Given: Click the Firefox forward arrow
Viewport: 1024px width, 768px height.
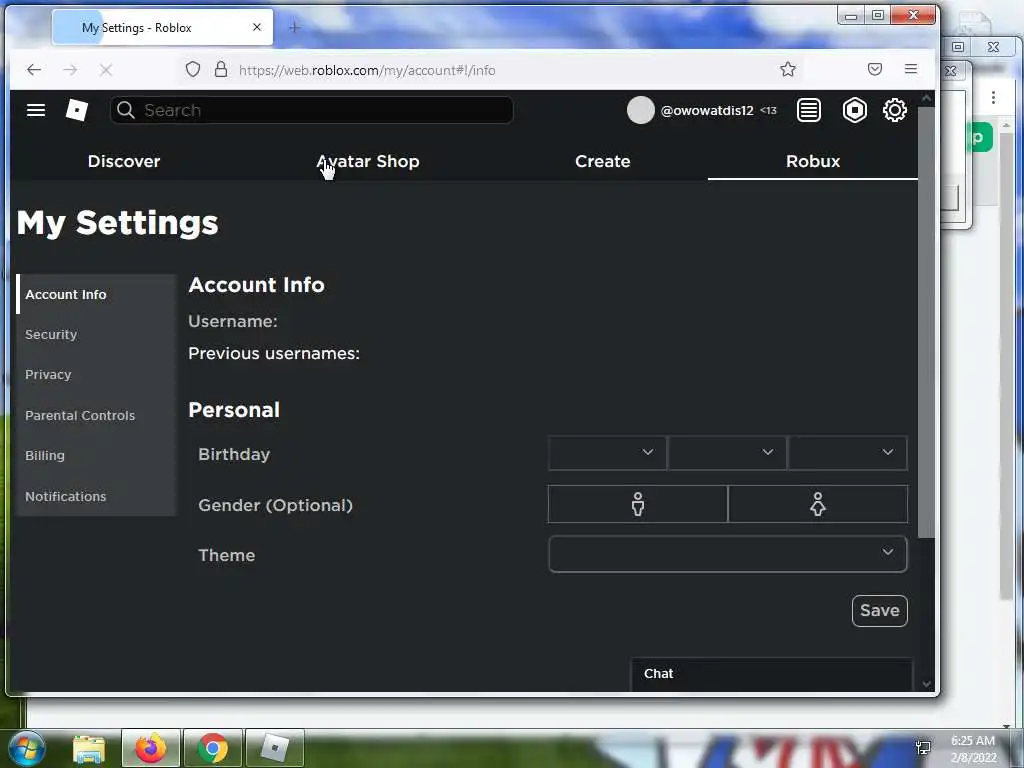Looking at the screenshot, I should pos(70,69).
